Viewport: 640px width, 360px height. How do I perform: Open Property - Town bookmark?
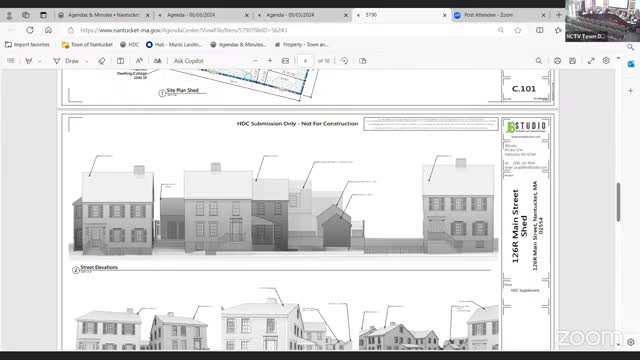tap(301, 44)
